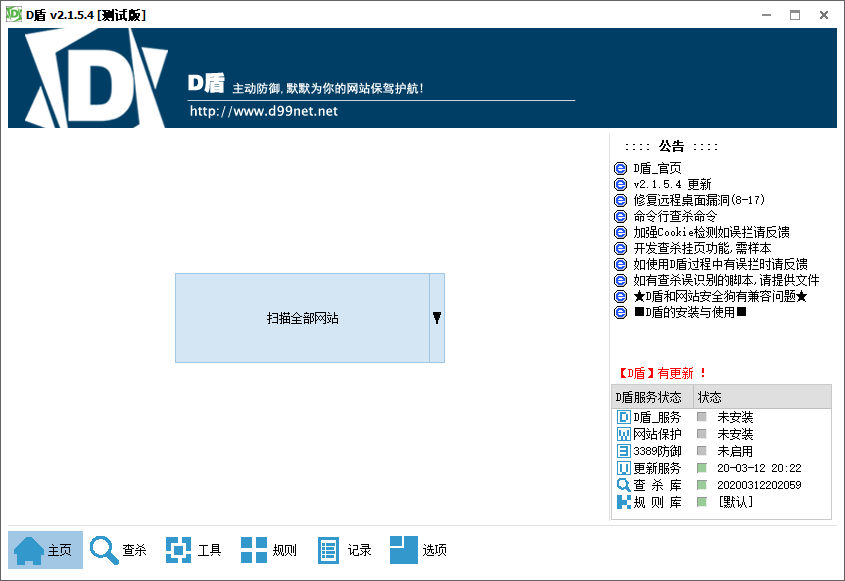Open the 查杀 magnifier scan tab
This screenshot has height=581, width=845.
point(104,550)
